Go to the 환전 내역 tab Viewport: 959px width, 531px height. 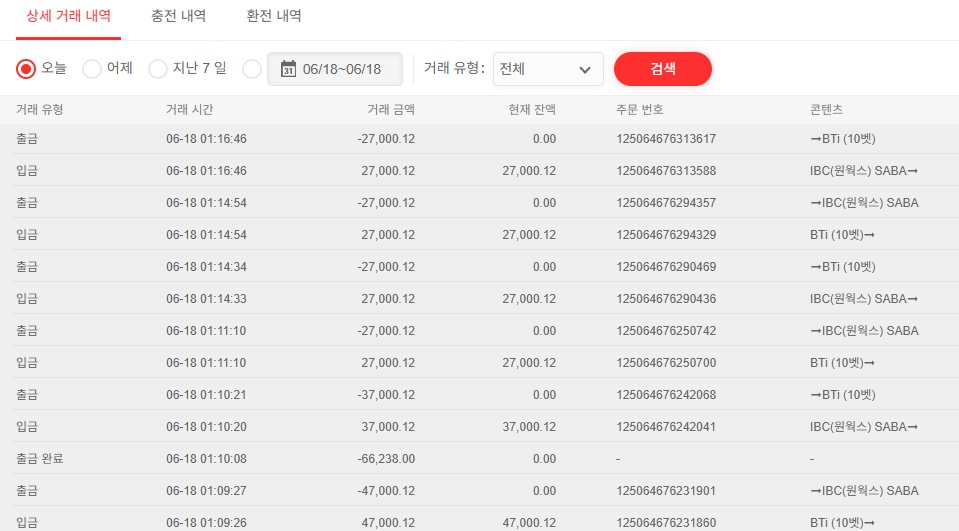tap(274, 16)
